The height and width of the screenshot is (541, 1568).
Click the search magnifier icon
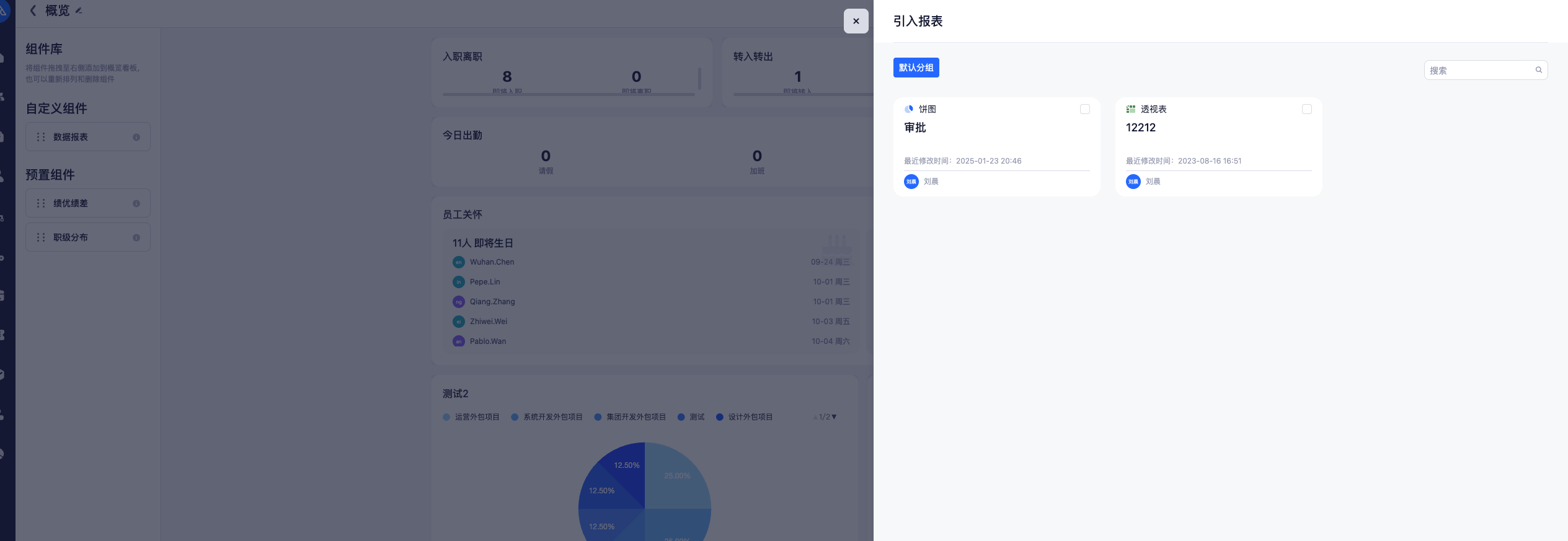(1538, 70)
